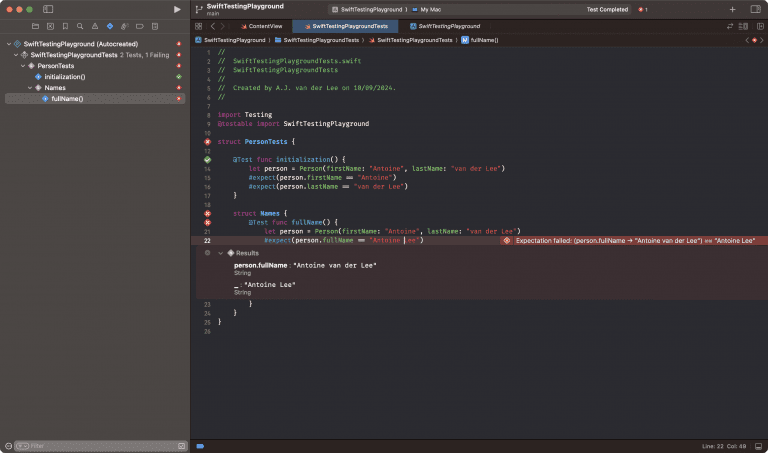Image resolution: width=768 pixels, height=453 pixels.
Task: Click SwiftTestingPlaygroundTests folder in jump bar
Action: [317, 40]
